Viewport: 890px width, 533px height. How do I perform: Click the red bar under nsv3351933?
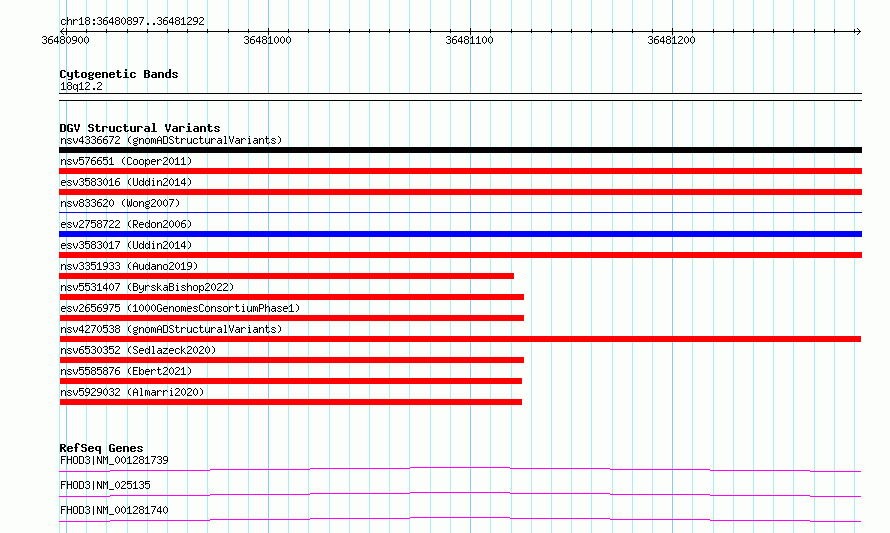coord(287,276)
